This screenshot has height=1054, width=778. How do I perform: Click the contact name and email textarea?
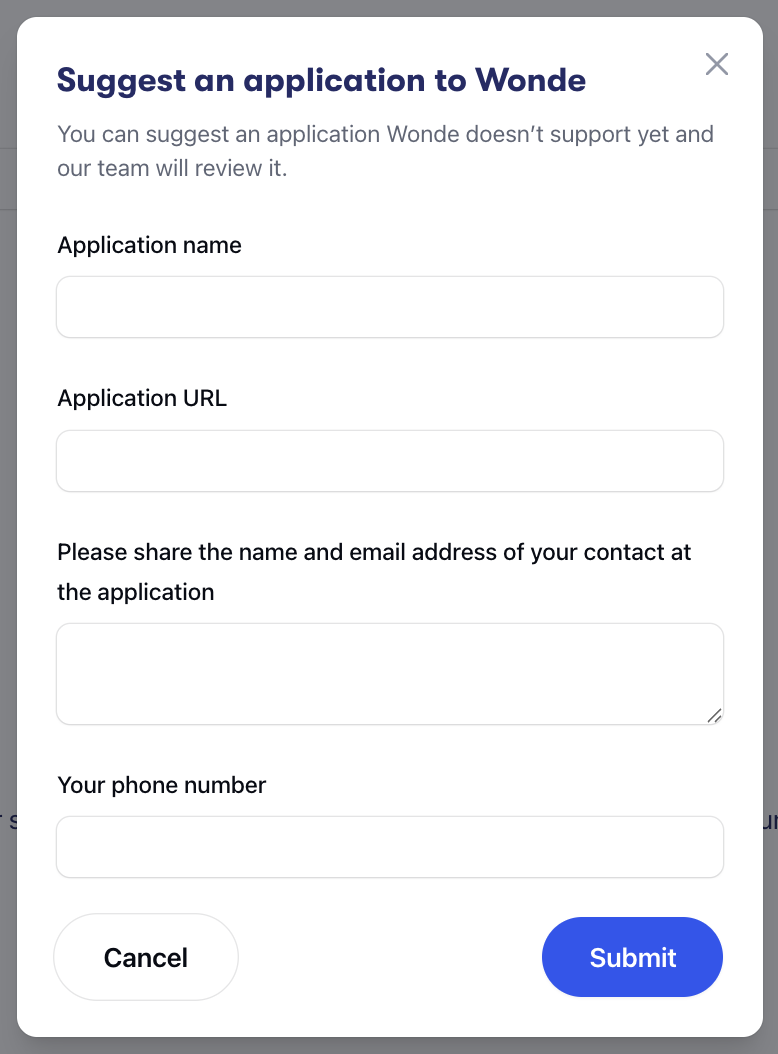pyautogui.click(x=389, y=673)
